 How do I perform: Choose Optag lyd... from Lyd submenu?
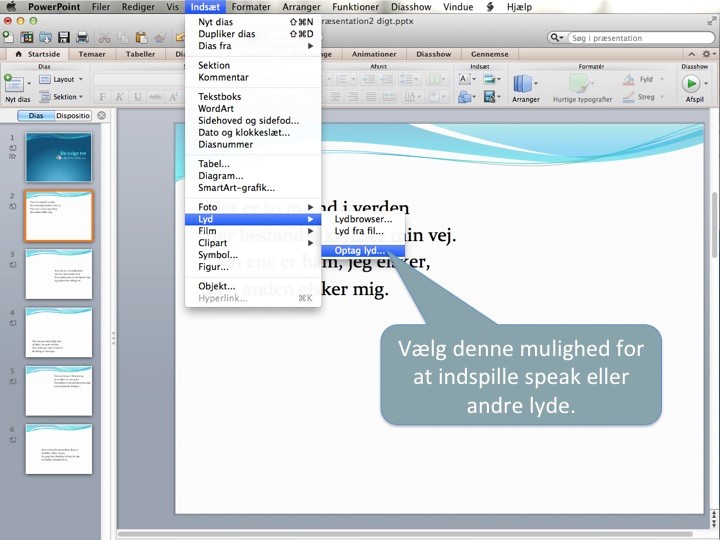pyautogui.click(x=363, y=251)
